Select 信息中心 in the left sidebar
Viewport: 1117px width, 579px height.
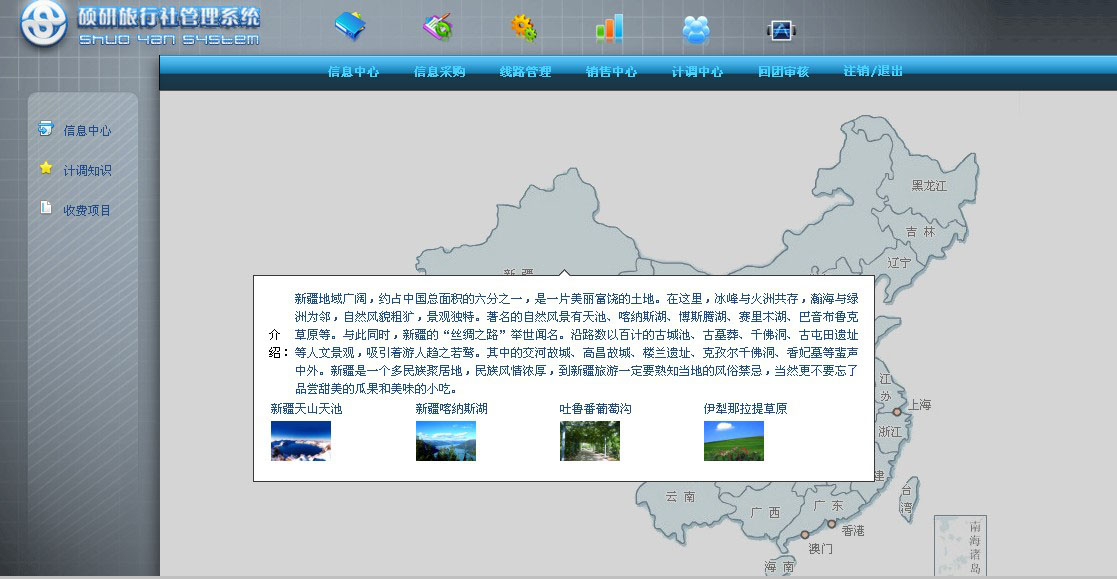click(x=87, y=131)
